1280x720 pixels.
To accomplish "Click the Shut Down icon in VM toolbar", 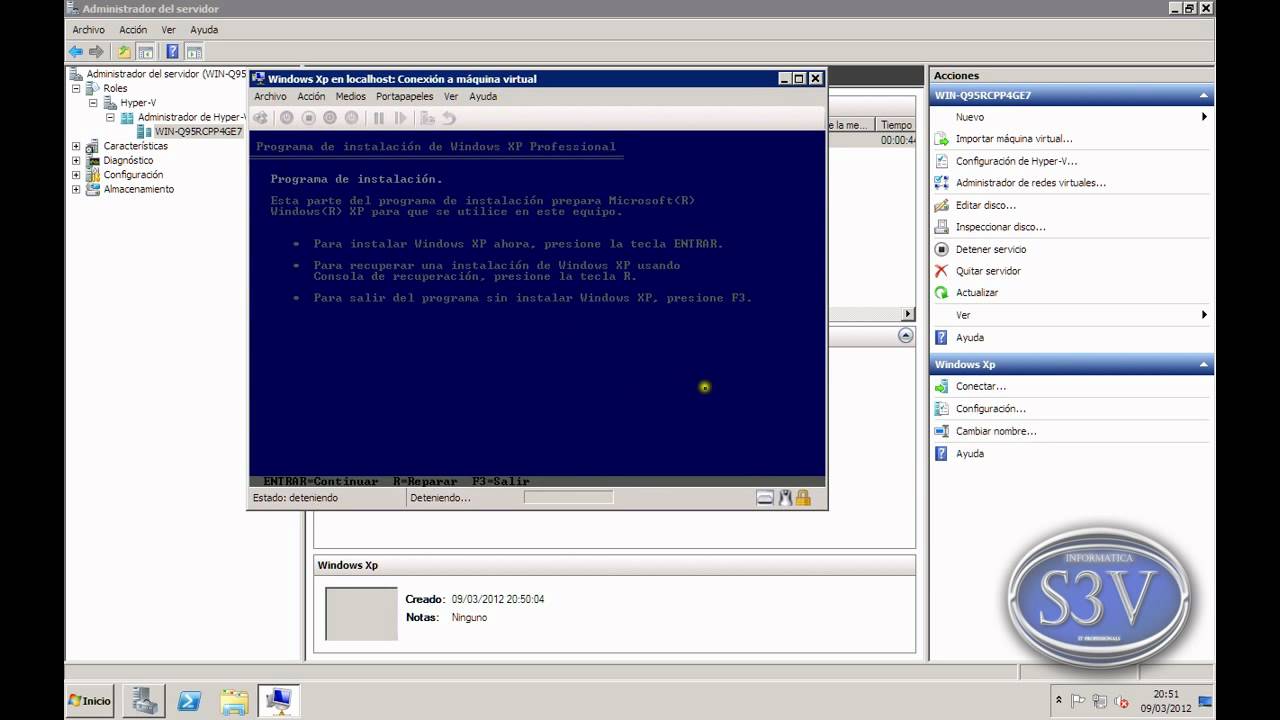I will [330, 118].
